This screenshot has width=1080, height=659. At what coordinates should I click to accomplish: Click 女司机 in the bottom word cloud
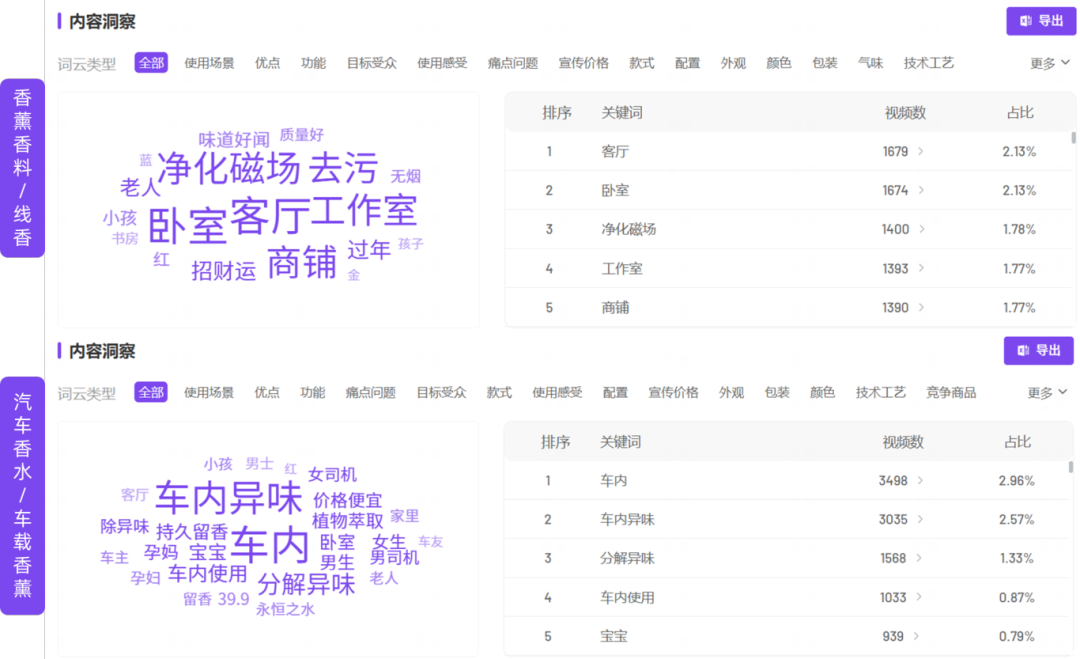click(x=332, y=474)
